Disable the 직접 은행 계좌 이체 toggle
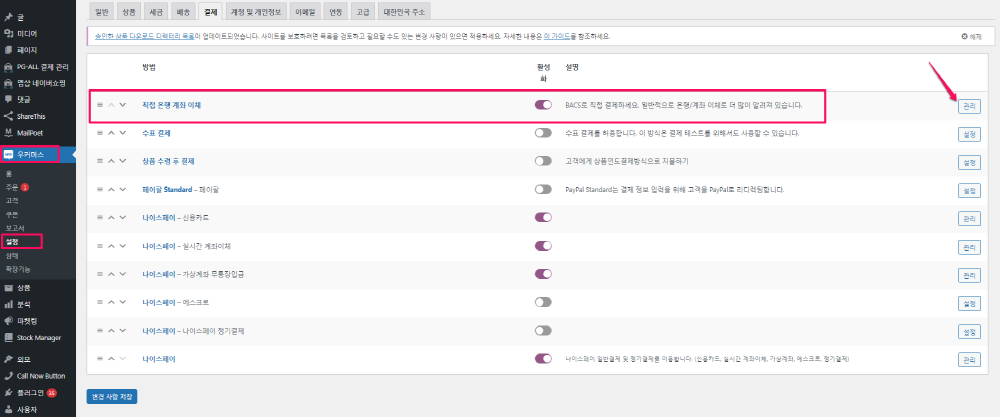 click(543, 105)
